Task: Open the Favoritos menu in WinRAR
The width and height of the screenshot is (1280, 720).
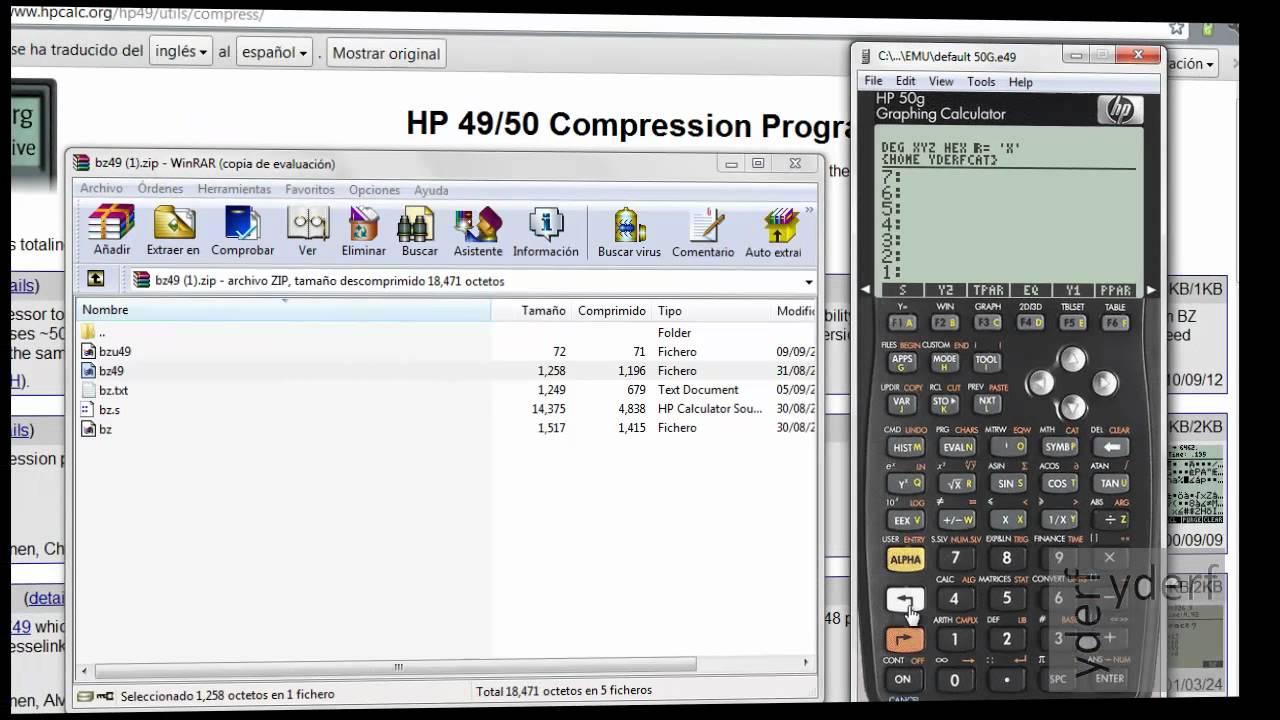Action: click(310, 189)
